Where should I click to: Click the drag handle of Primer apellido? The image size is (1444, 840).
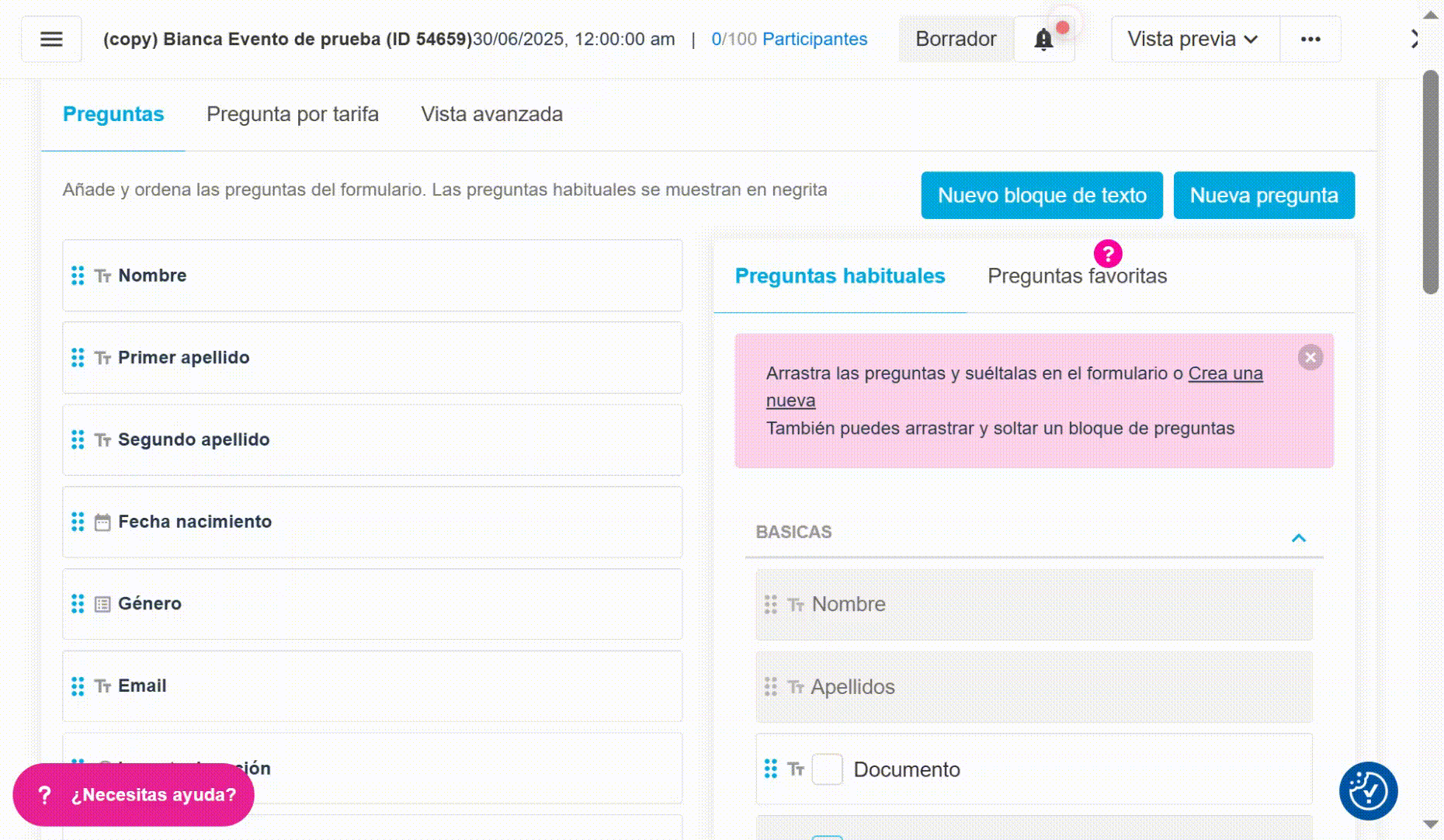(78, 358)
